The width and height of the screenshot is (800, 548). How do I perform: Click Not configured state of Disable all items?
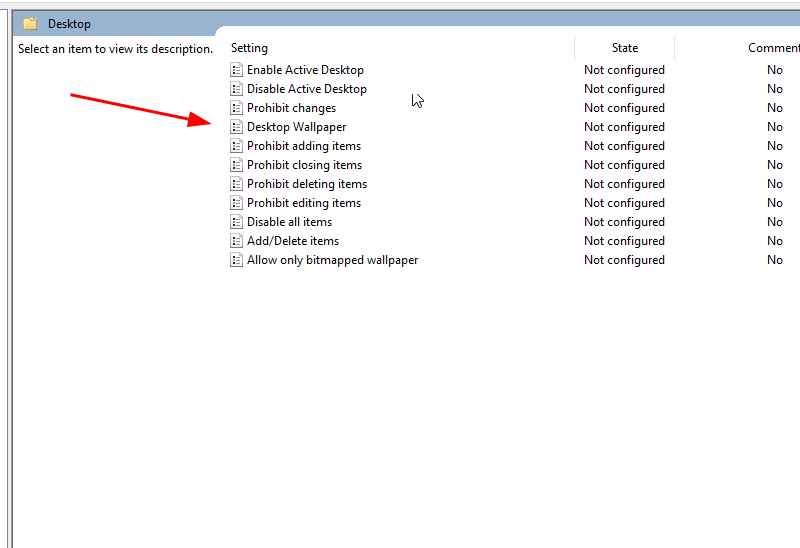pyautogui.click(x=624, y=222)
